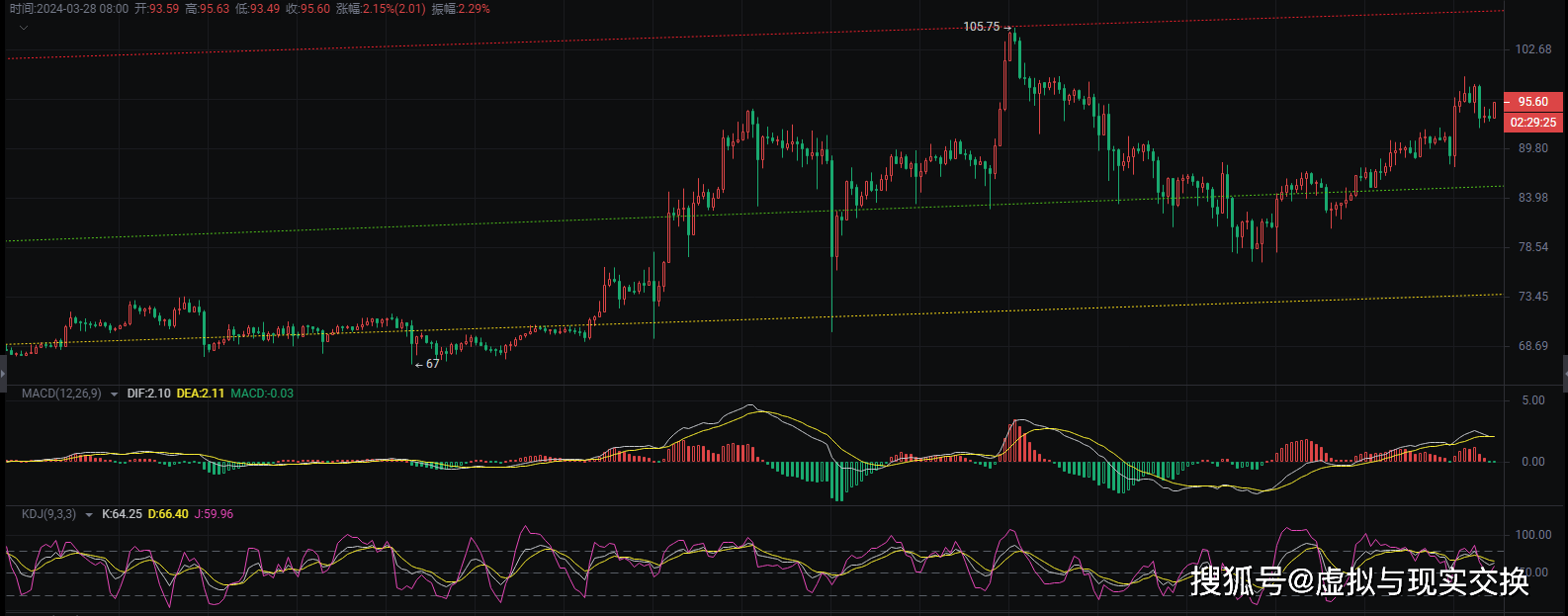The width and height of the screenshot is (1568, 616).
Task: Click the countdown timer 02:29:25
Action: pyautogui.click(x=1532, y=123)
